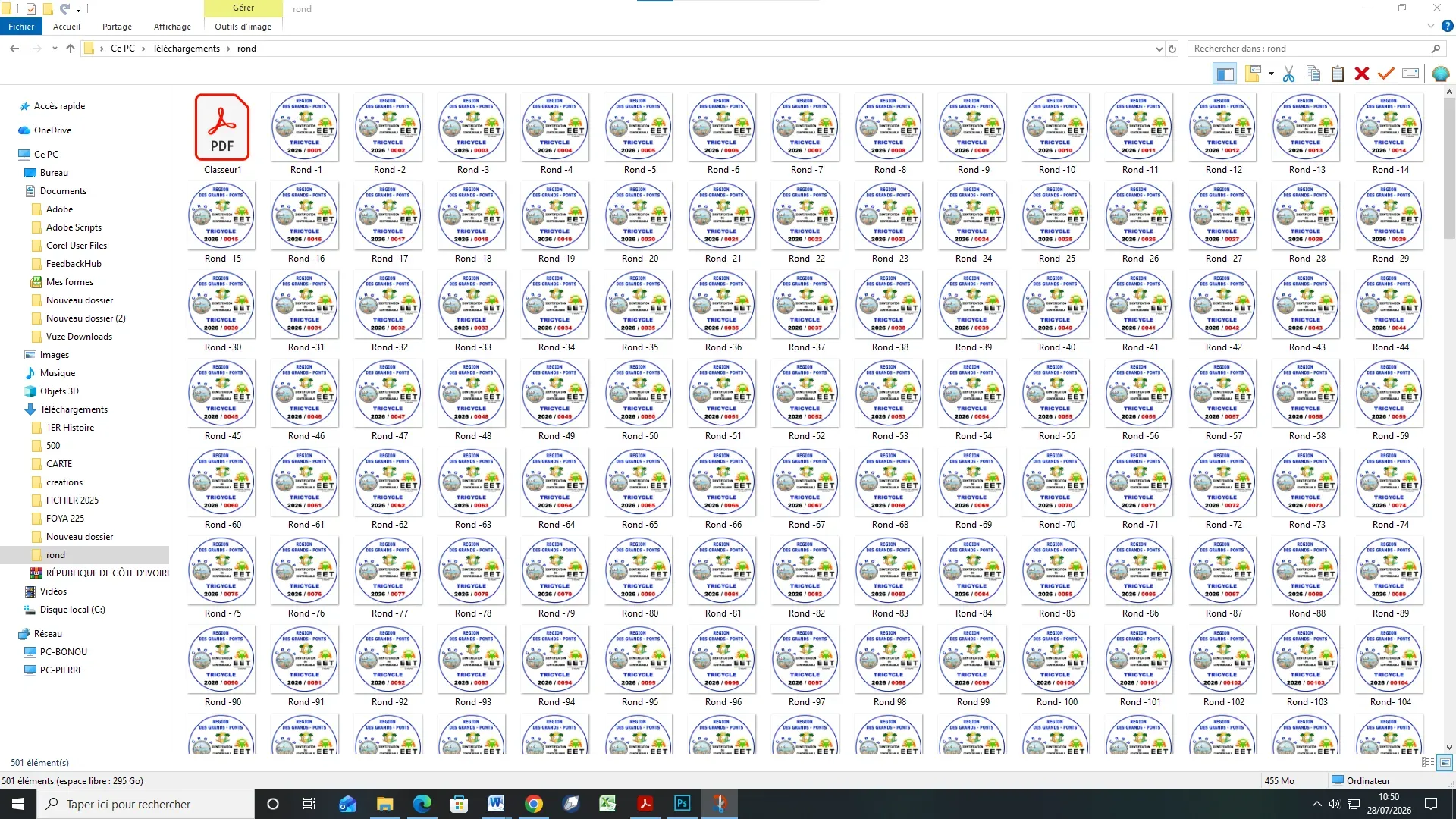Switch to Details view with the status bar icon
Image resolution: width=1456 pixels, height=819 pixels.
pyautogui.click(x=1428, y=762)
